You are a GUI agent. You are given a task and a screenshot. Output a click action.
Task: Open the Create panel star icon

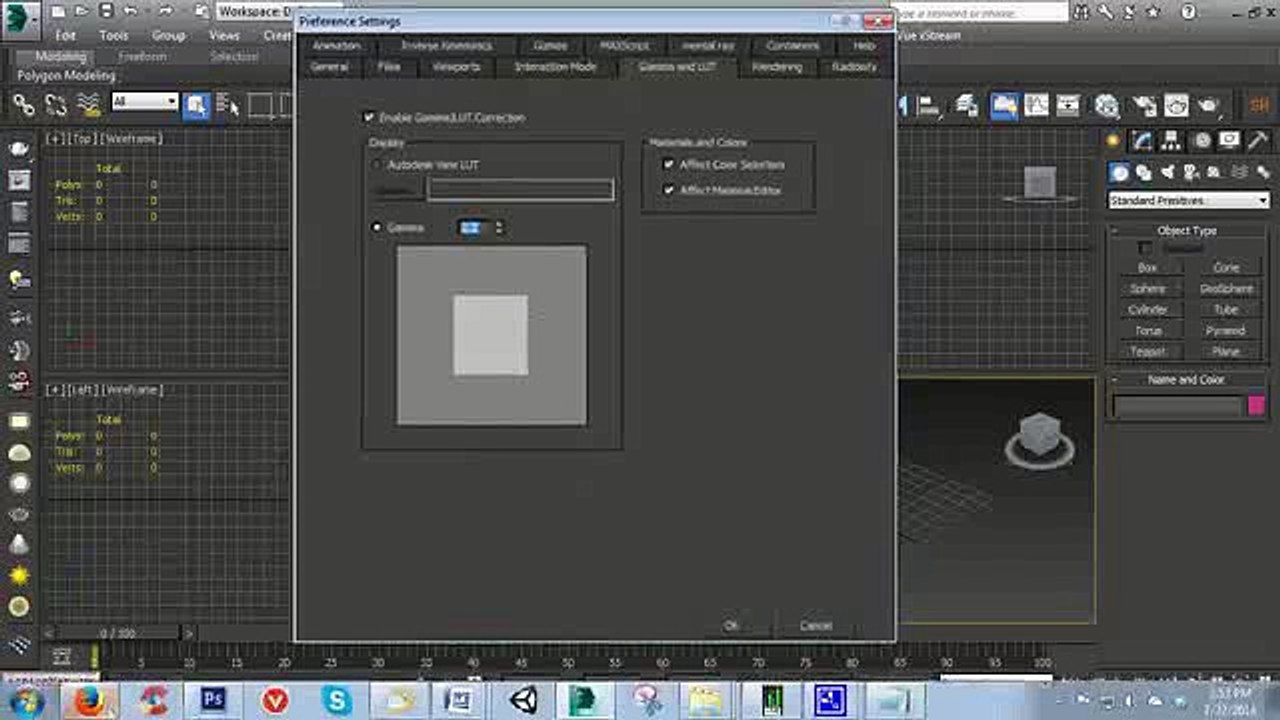click(1113, 141)
